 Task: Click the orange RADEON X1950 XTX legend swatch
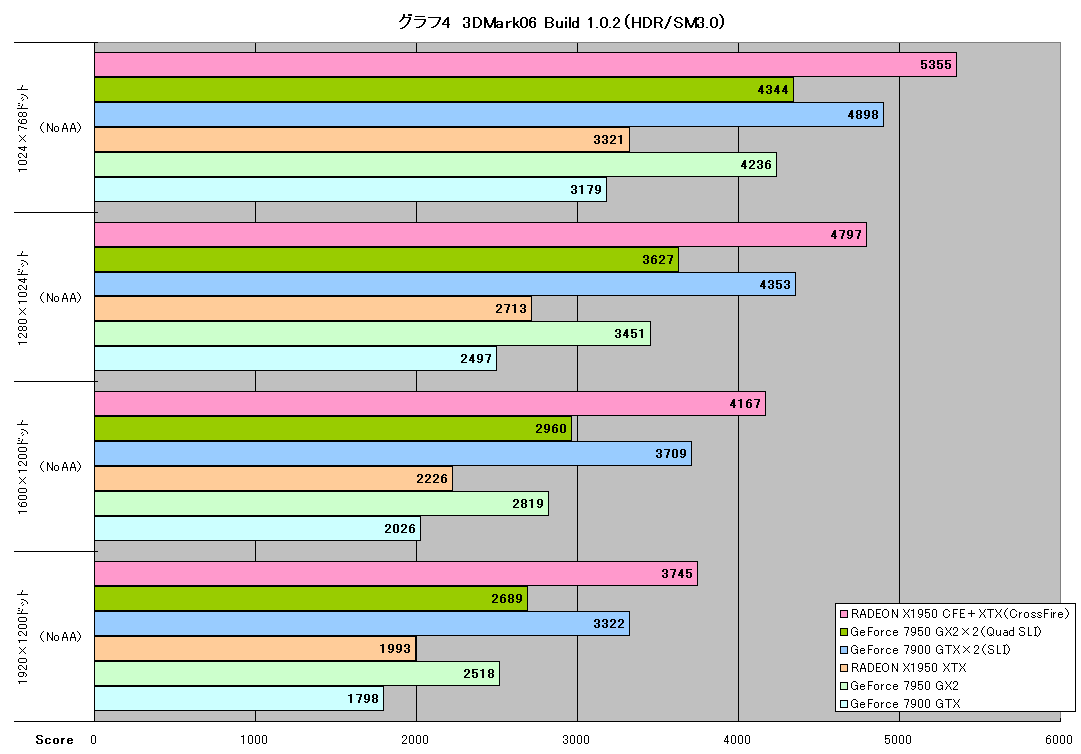(843, 668)
